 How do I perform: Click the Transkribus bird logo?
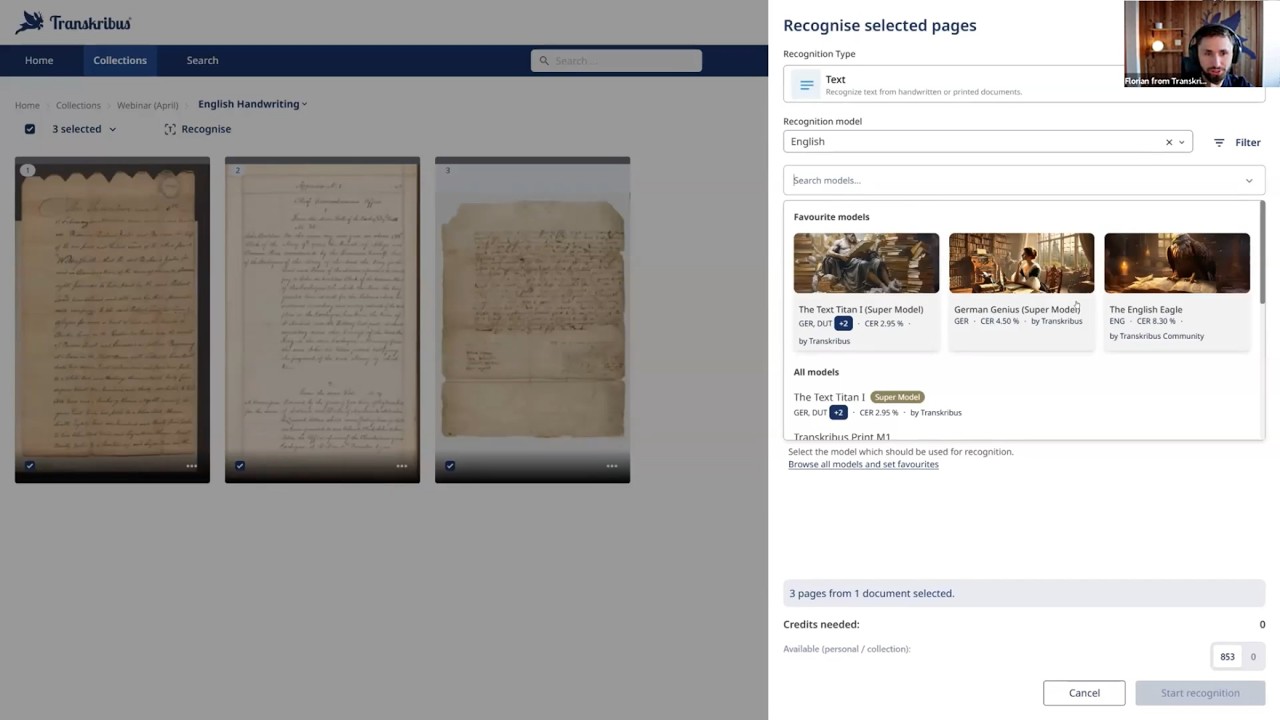pos(30,22)
